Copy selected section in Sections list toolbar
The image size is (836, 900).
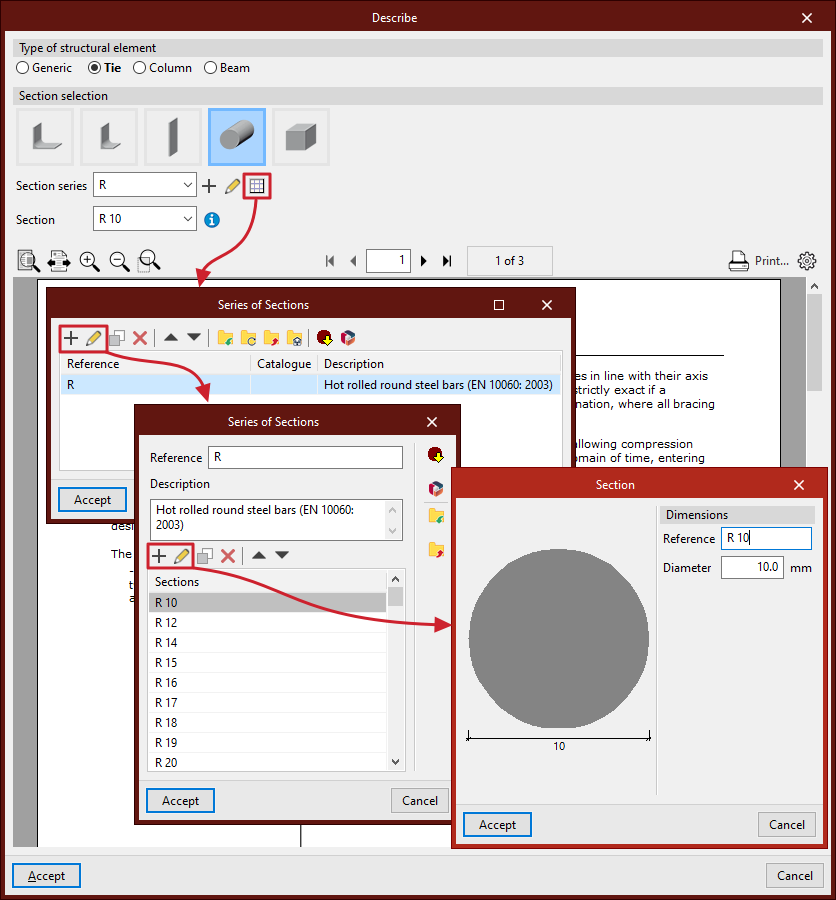pyautogui.click(x=205, y=556)
